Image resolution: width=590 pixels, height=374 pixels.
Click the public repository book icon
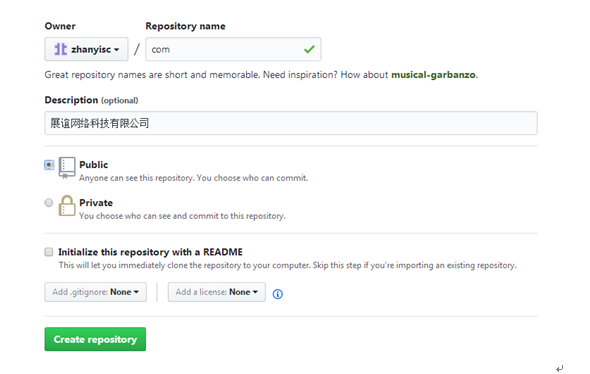pos(67,168)
